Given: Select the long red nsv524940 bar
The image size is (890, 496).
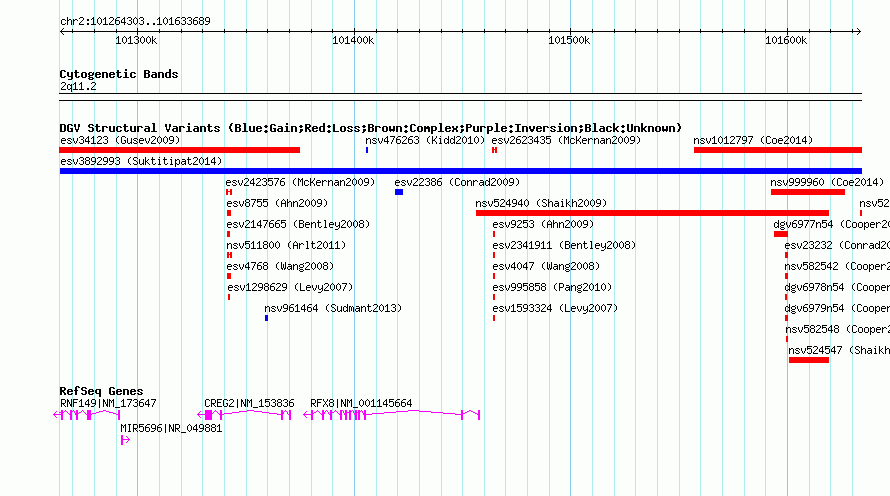Looking at the screenshot, I should [x=652, y=213].
